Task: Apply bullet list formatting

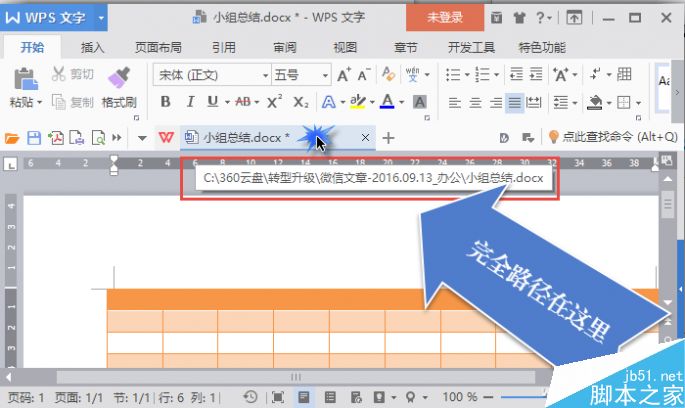Action: [453, 75]
